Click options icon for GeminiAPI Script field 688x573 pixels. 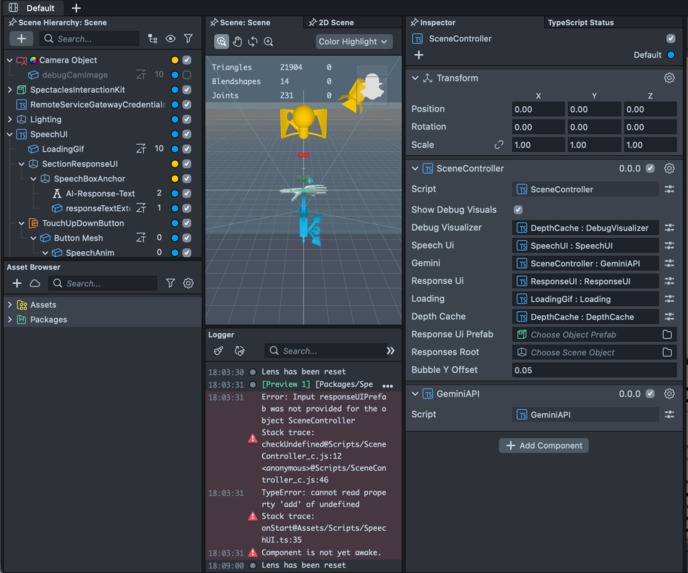click(x=669, y=415)
